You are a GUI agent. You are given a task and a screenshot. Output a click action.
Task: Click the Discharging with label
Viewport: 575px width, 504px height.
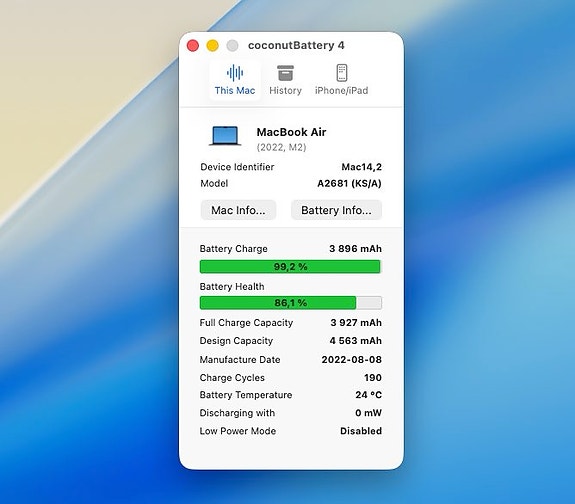[x=237, y=413]
